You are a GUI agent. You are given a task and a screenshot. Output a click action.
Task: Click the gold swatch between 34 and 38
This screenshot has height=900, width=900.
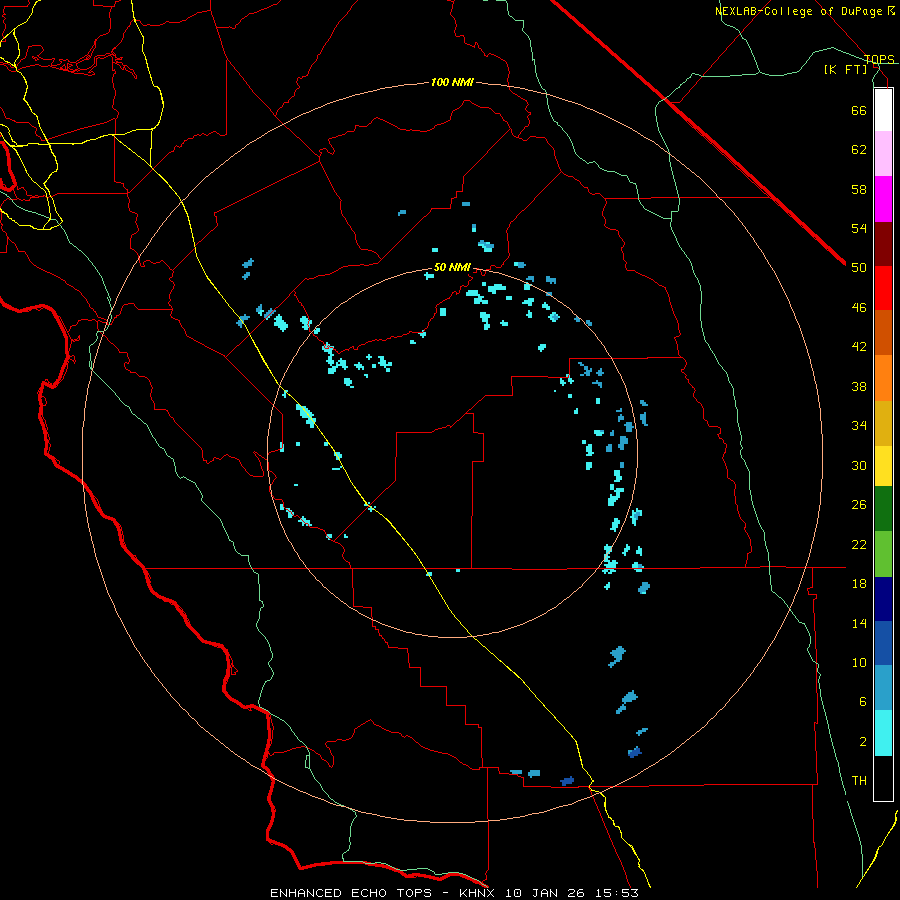(x=883, y=423)
